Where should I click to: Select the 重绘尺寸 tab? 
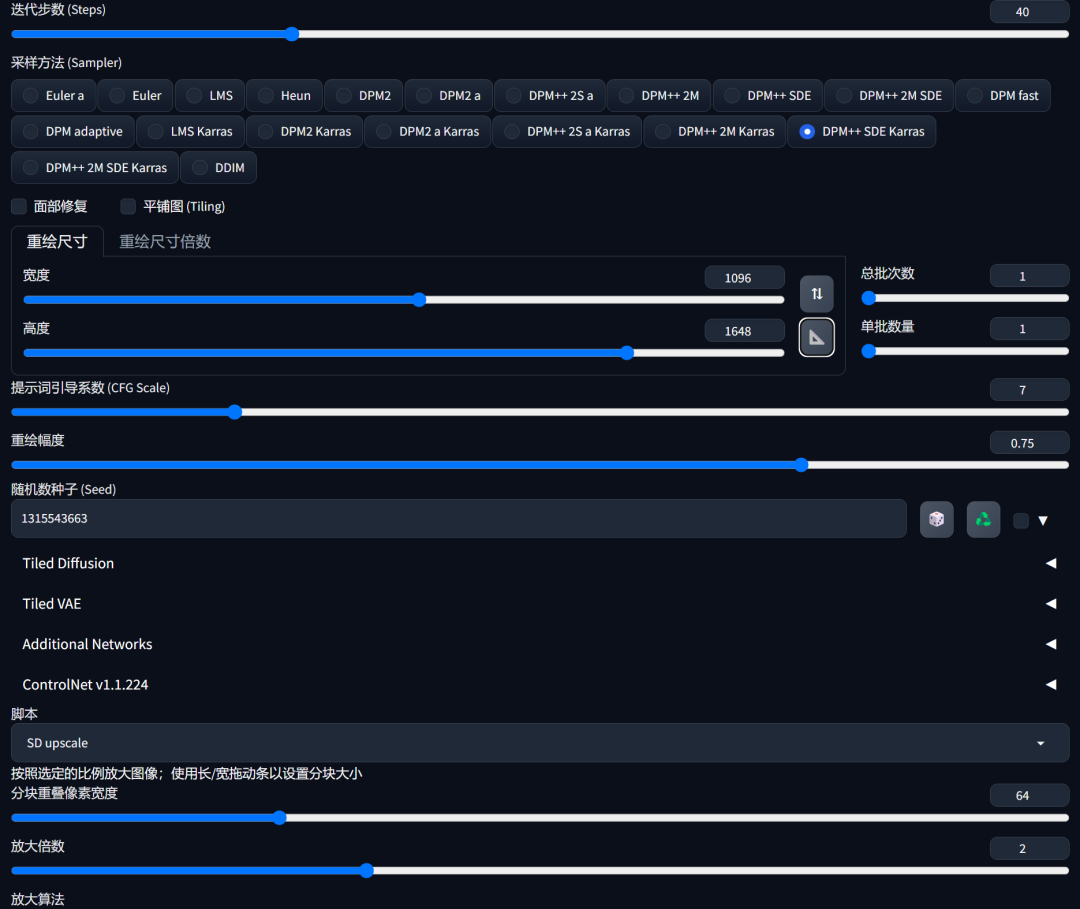pyautogui.click(x=57, y=241)
